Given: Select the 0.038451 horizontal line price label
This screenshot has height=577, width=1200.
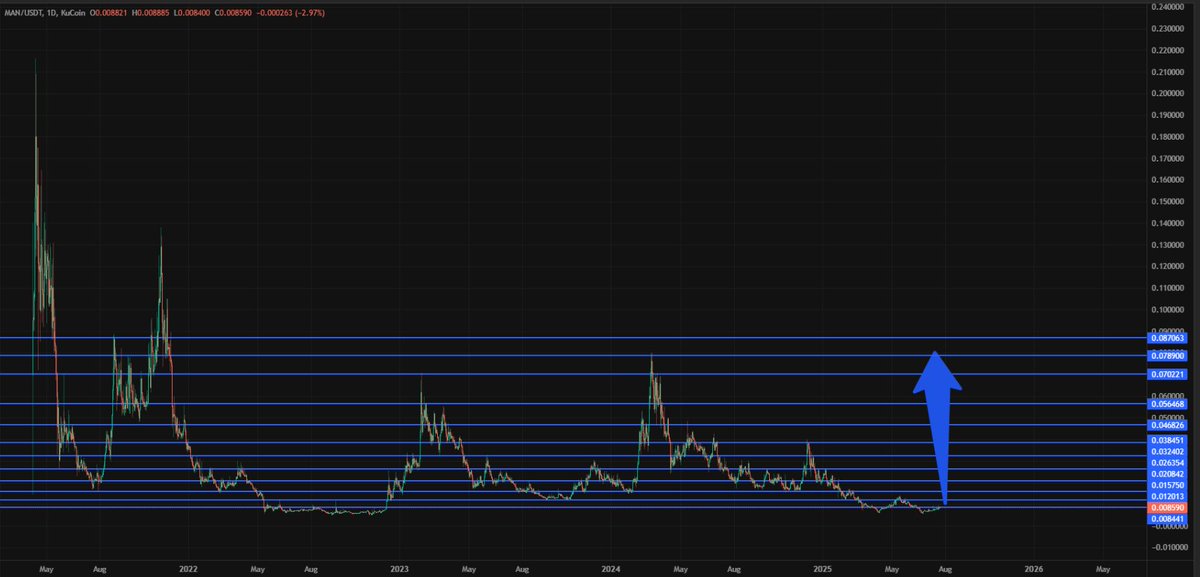Looking at the screenshot, I should (1168, 440).
